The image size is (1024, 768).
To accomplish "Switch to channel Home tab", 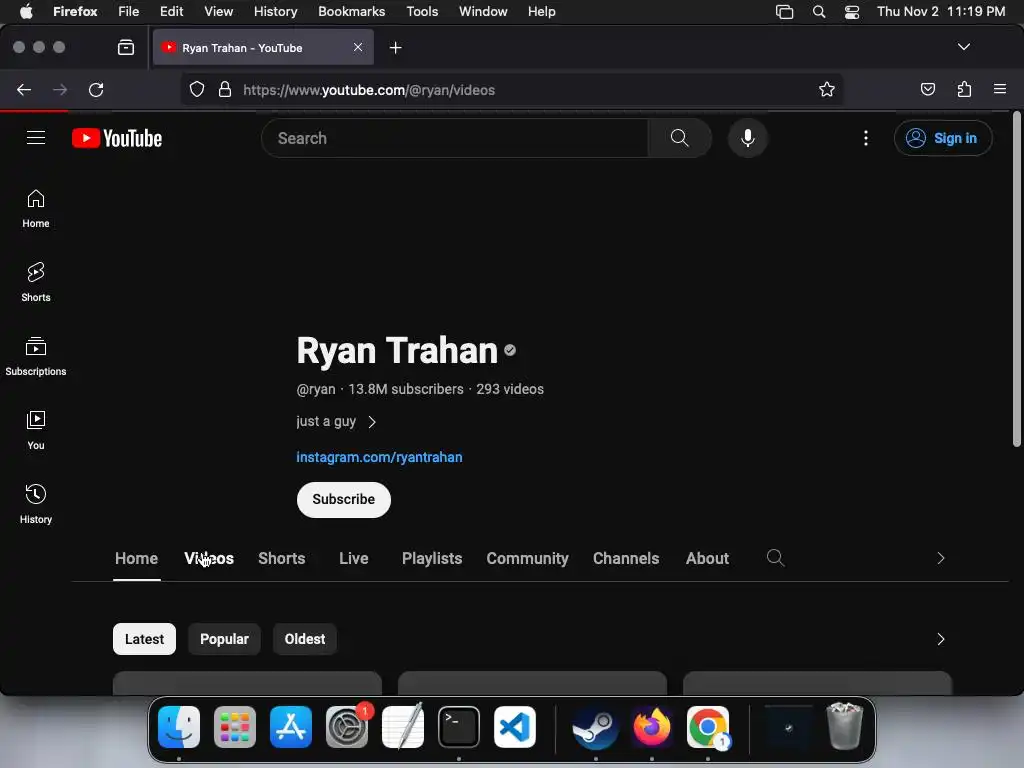I will (136, 558).
